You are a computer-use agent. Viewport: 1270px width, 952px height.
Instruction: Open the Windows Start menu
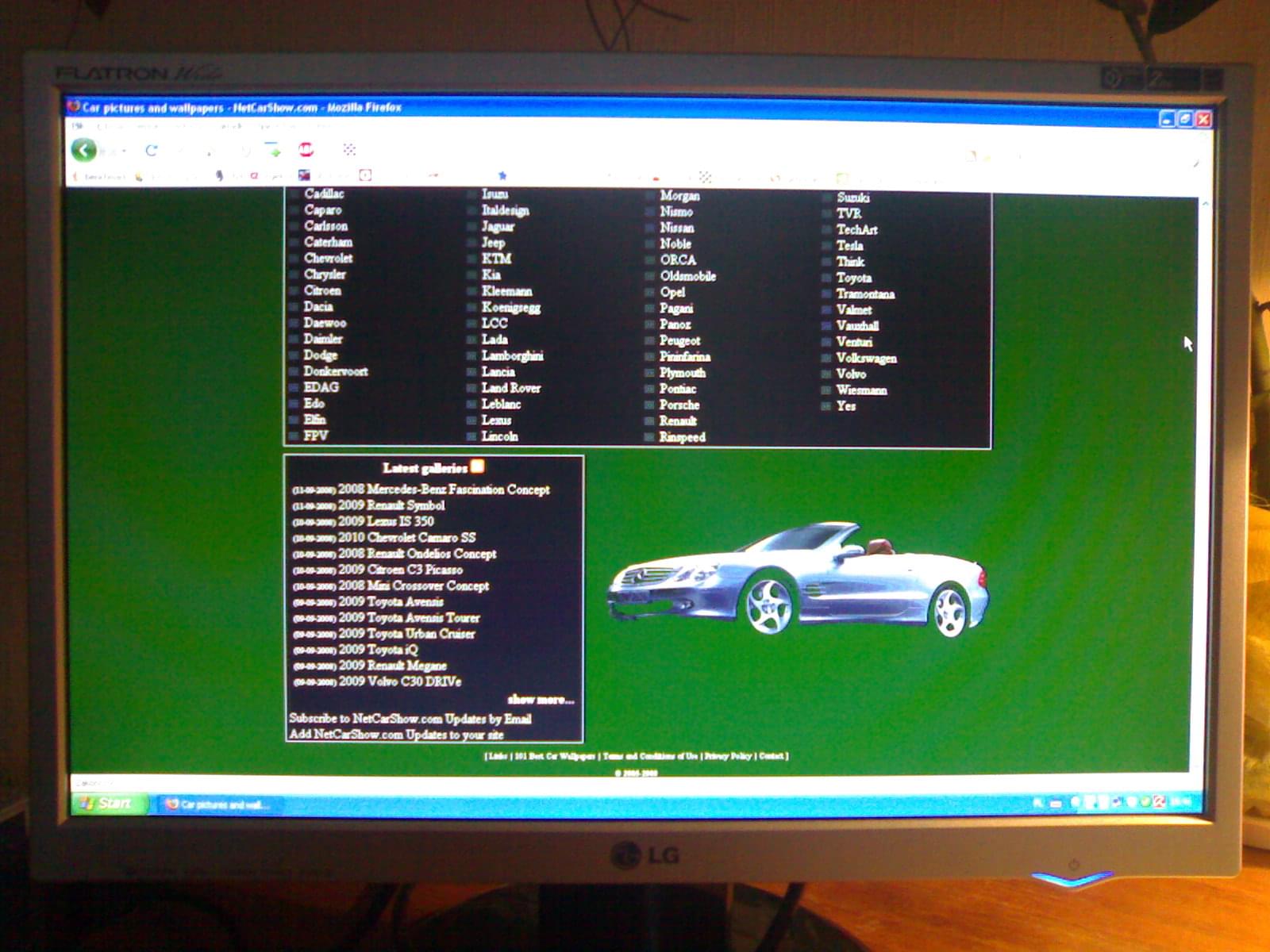point(110,803)
